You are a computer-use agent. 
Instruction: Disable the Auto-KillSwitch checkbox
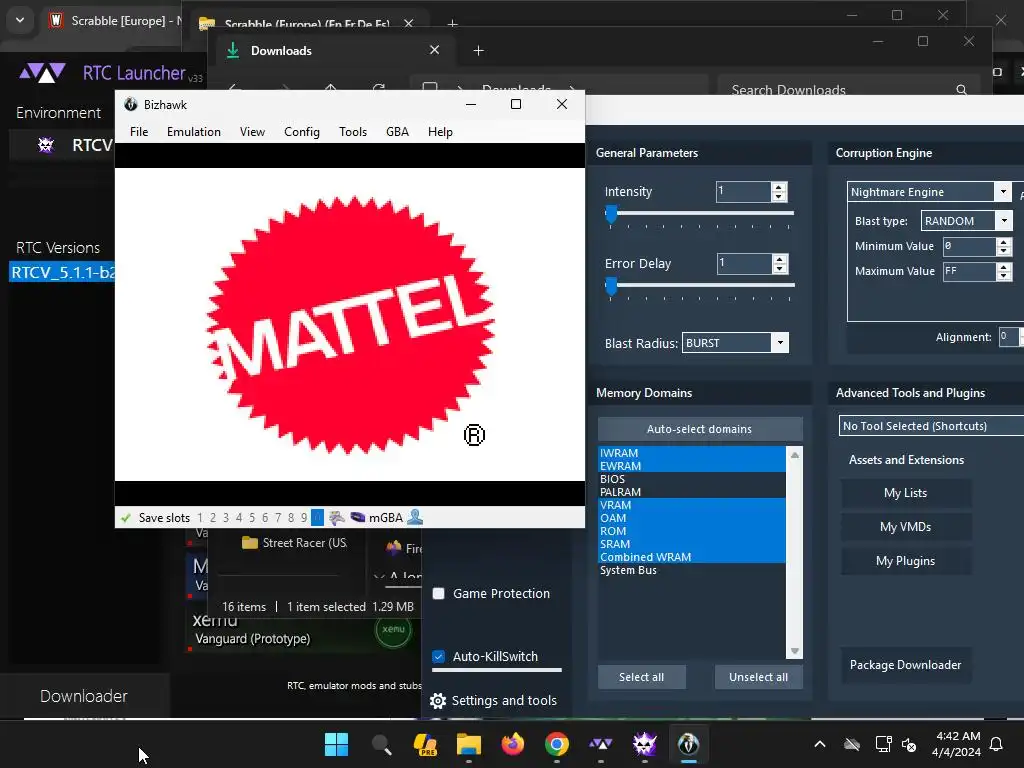pos(439,656)
